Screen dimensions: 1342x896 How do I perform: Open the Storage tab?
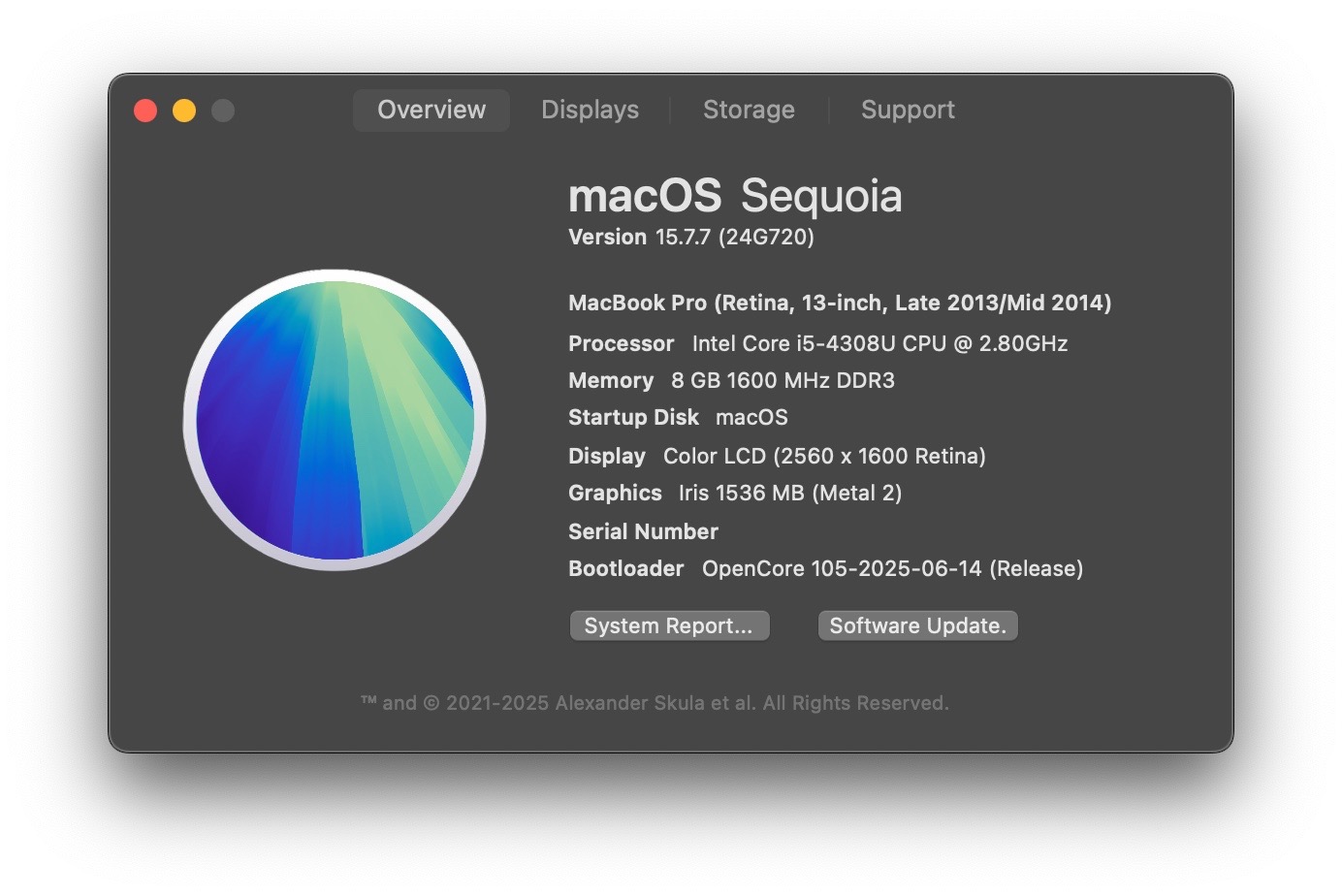(749, 111)
